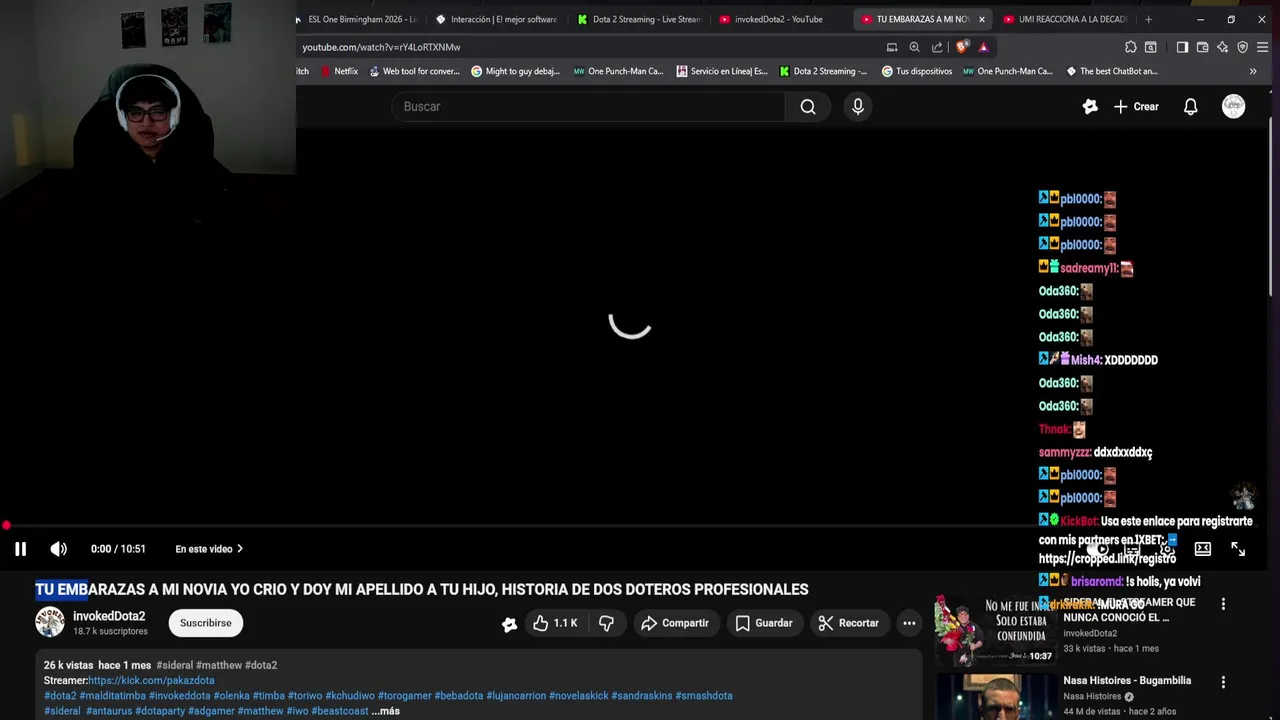Save the video with Guardar
1280x720 pixels.
(764, 623)
